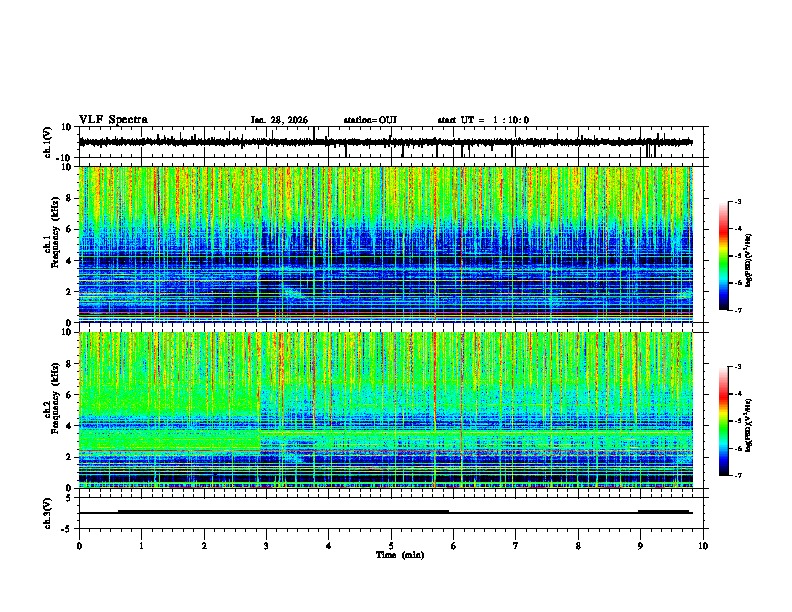Click time-axis tick label "6"
This screenshot has width=792, height=612.
click(454, 546)
